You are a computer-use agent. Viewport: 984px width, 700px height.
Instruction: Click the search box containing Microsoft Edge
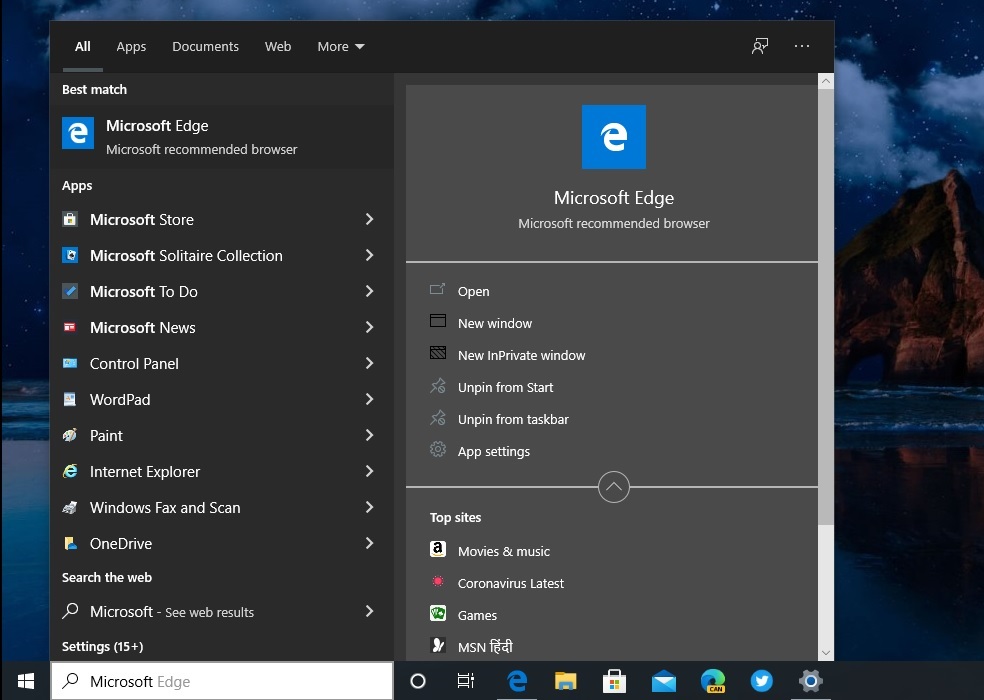tap(222, 681)
